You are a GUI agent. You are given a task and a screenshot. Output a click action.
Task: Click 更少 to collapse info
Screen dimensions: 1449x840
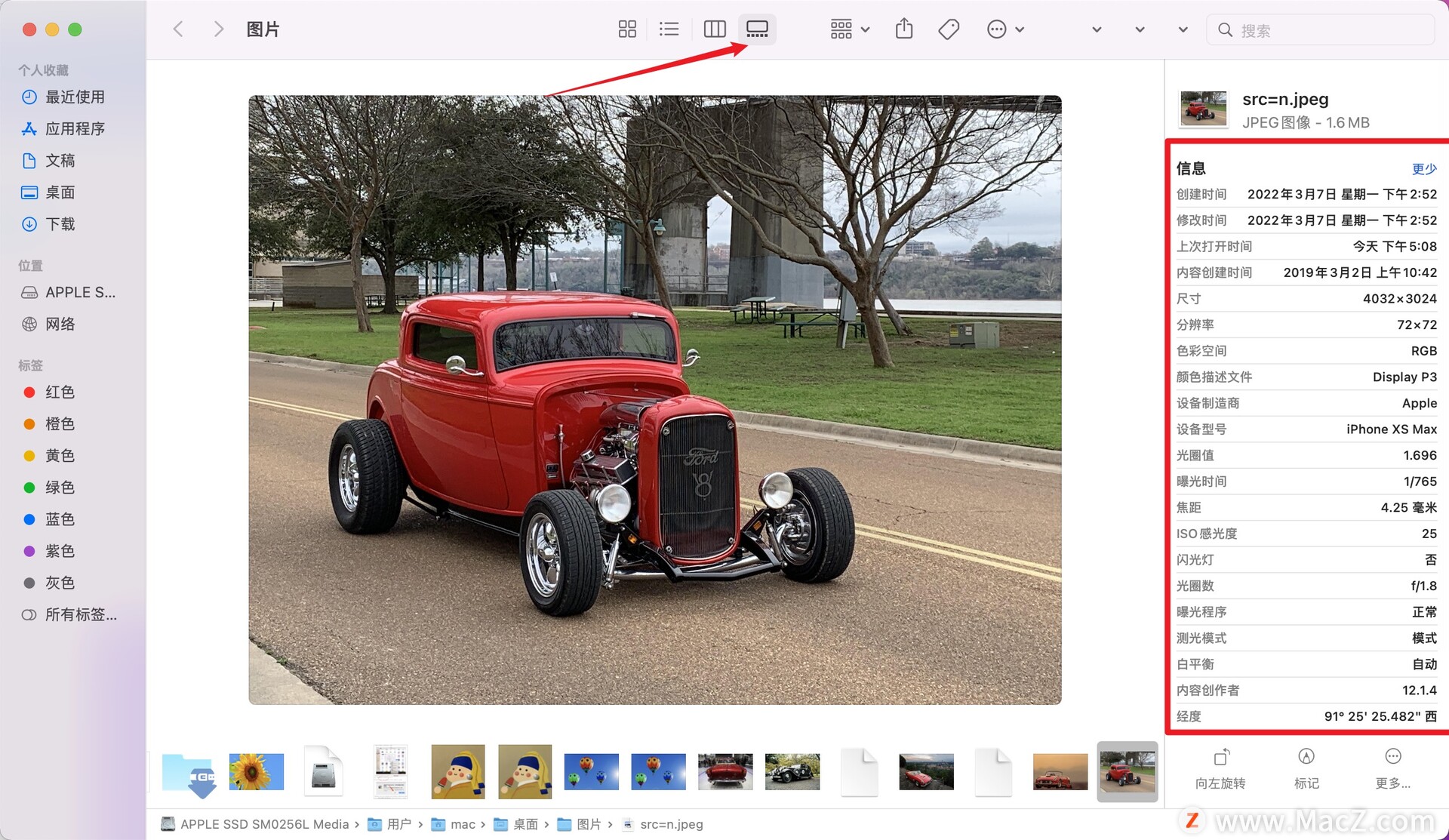[x=1424, y=168]
